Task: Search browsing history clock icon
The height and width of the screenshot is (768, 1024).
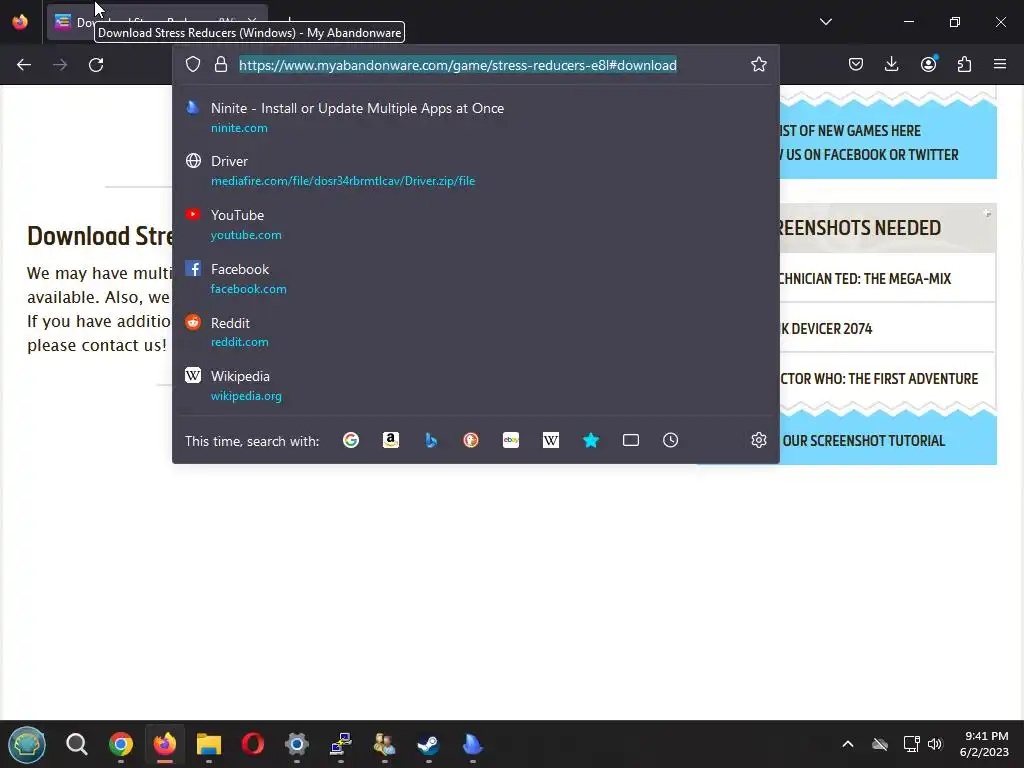Action: click(x=671, y=440)
